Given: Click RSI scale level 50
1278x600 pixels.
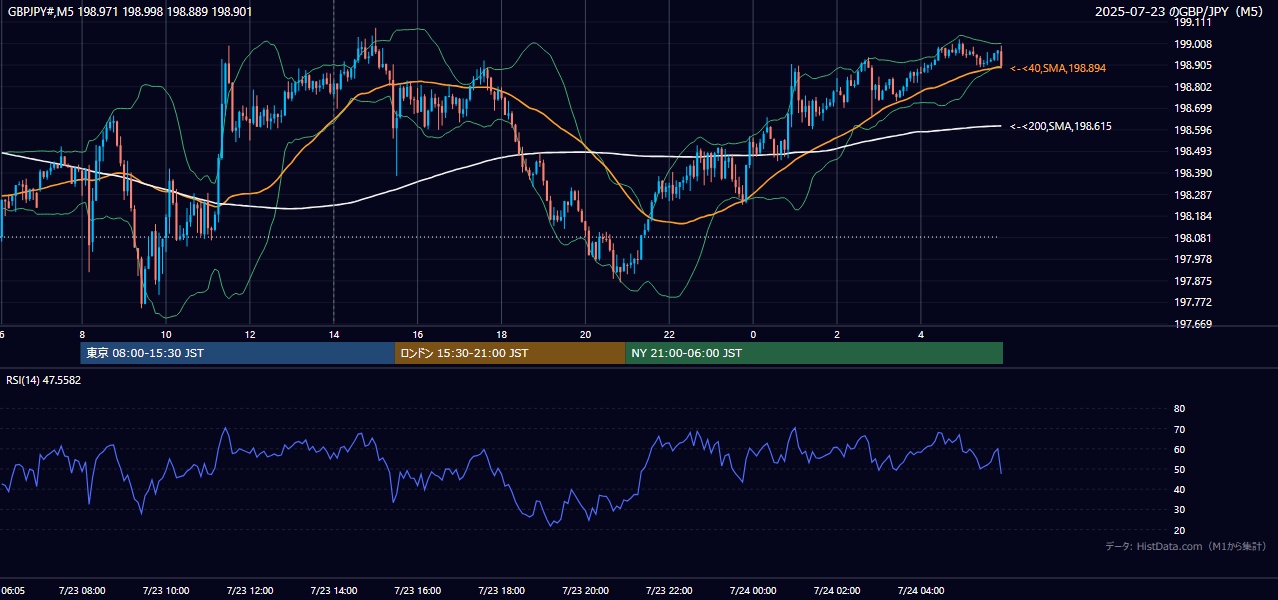Looking at the screenshot, I should (x=1179, y=469).
